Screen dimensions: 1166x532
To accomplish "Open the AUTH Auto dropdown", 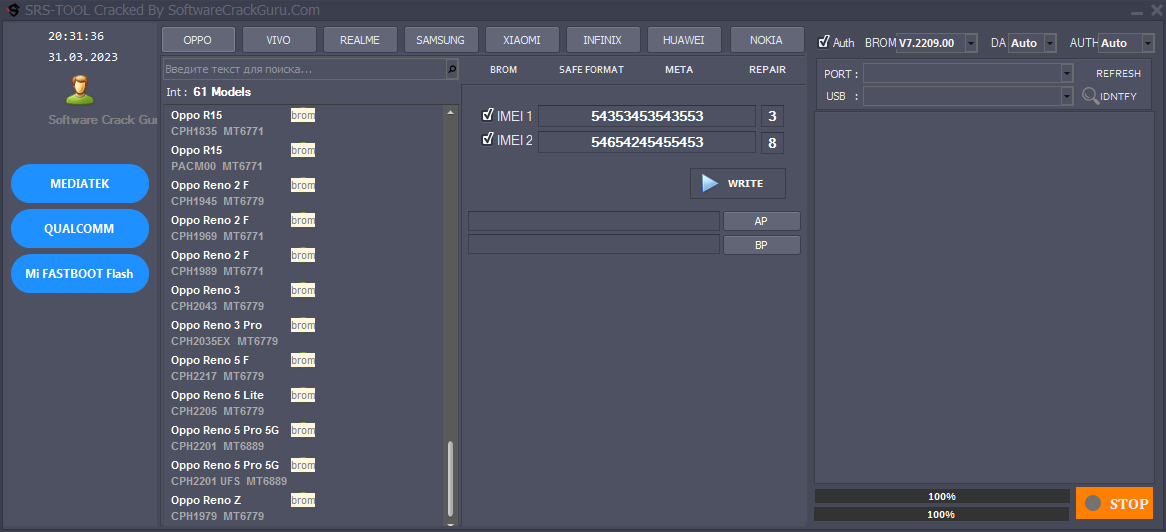I will coord(1147,43).
